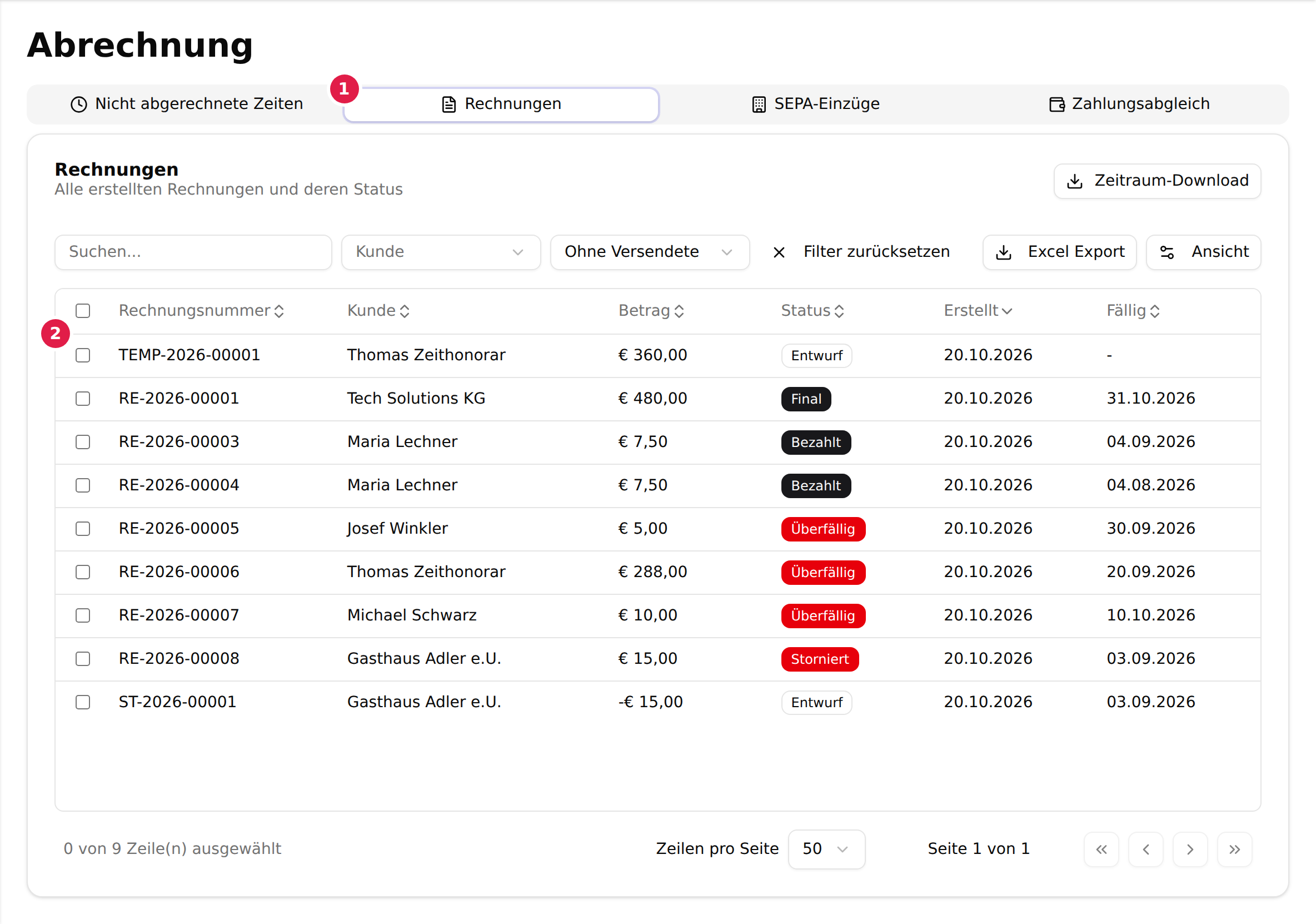Image resolution: width=1316 pixels, height=924 pixels.
Task: Click the Zeitraum-Download button
Action: 1157,181
